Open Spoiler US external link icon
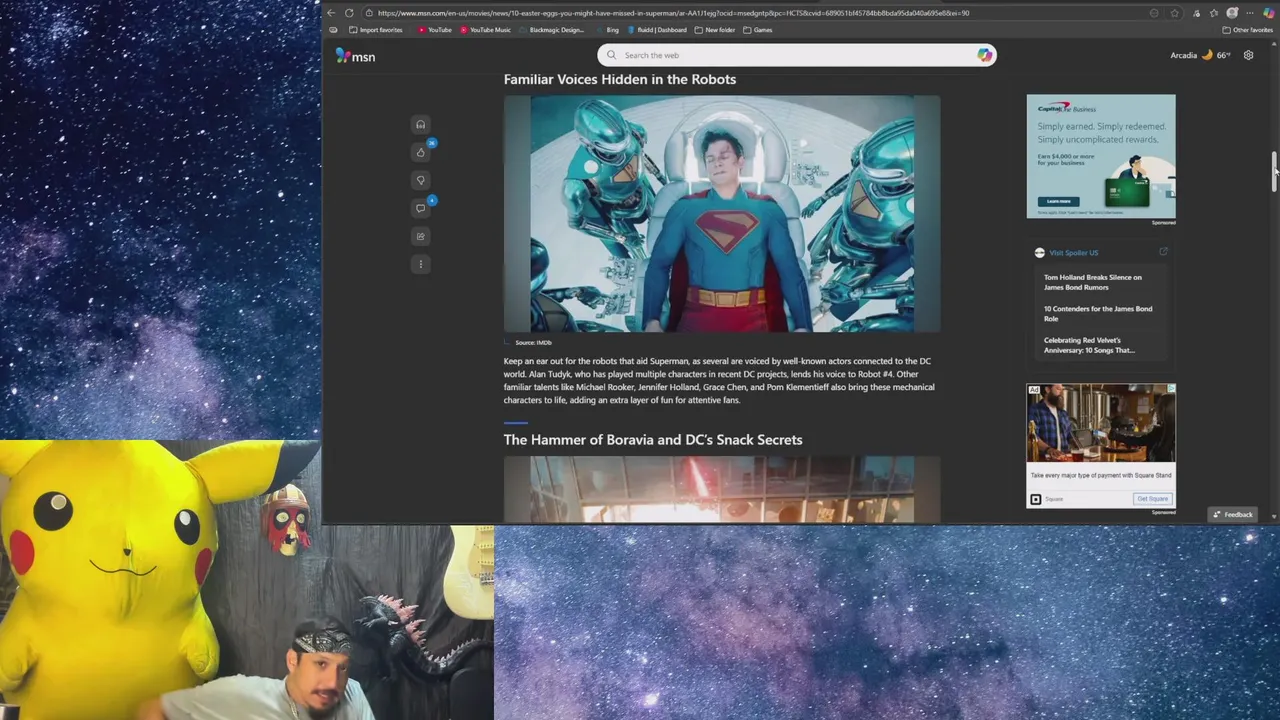This screenshot has height=720, width=1280. tap(1163, 252)
